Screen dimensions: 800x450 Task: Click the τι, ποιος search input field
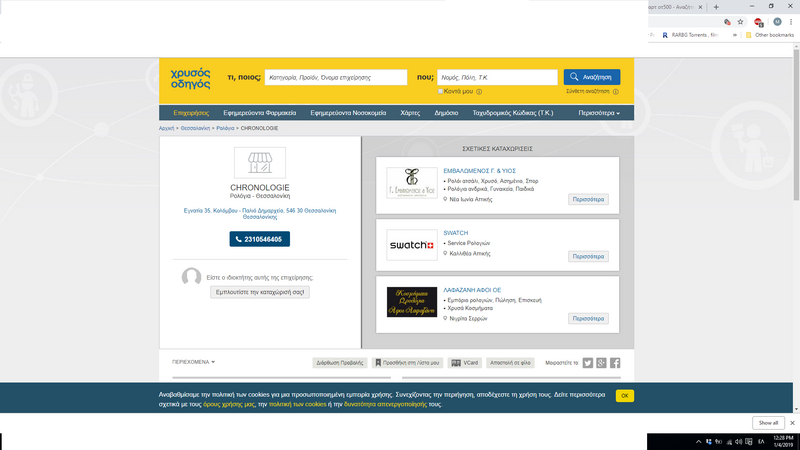click(336, 77)
